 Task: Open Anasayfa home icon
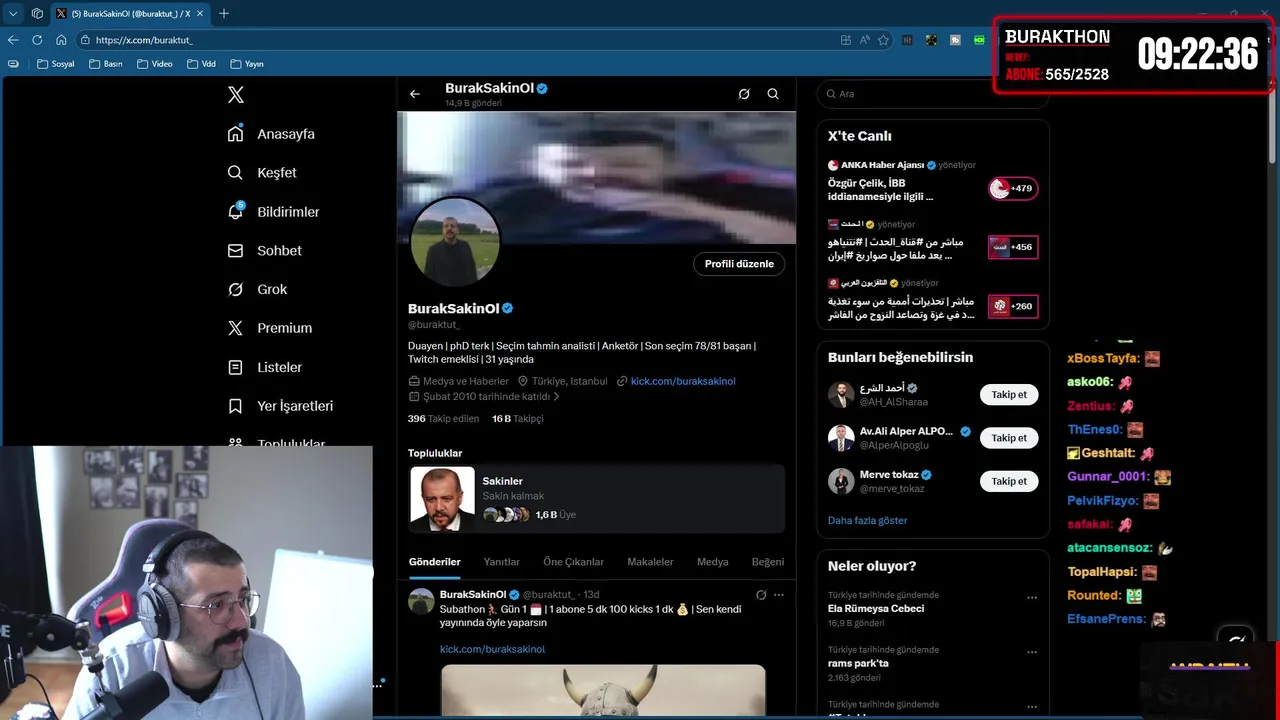(x=235, y=134)
